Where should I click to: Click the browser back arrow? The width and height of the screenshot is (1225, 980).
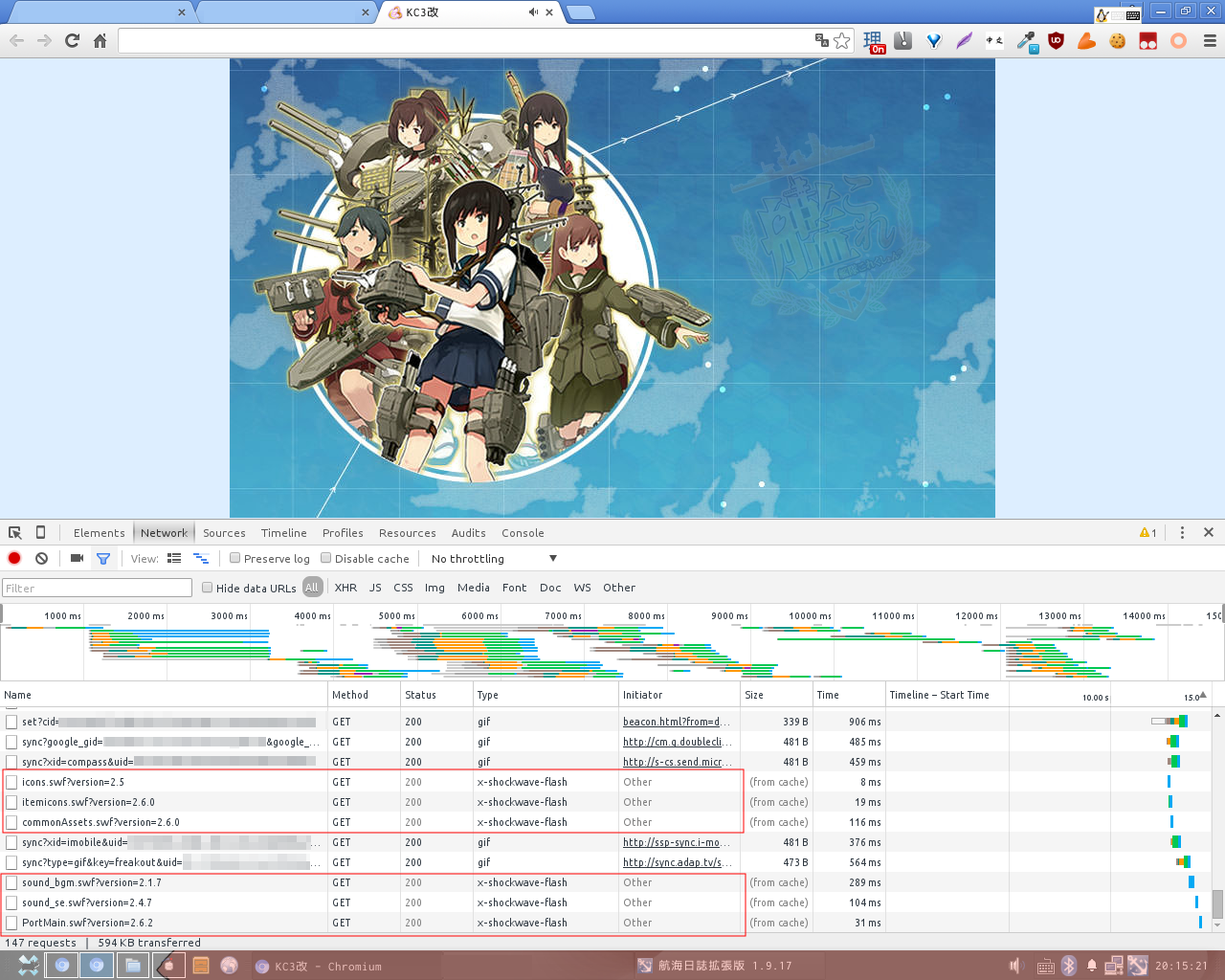click(x=16, y=40)
